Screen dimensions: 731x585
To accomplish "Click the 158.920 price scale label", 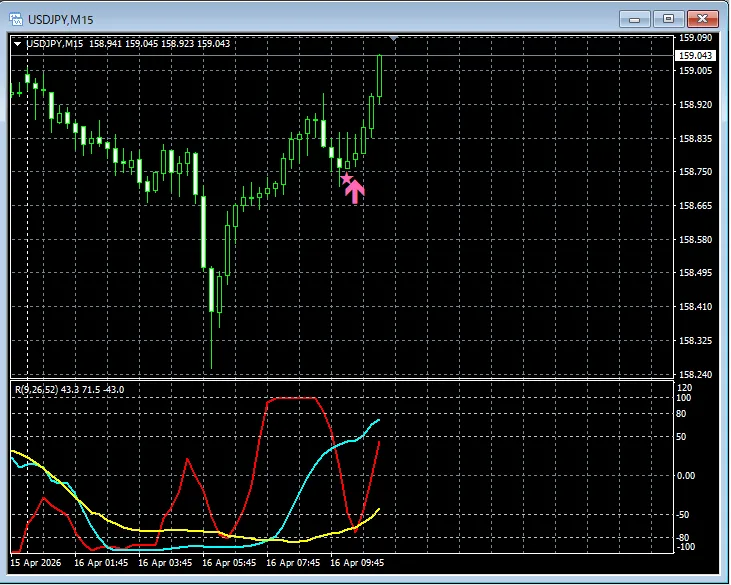I will (x=696, y=105).
